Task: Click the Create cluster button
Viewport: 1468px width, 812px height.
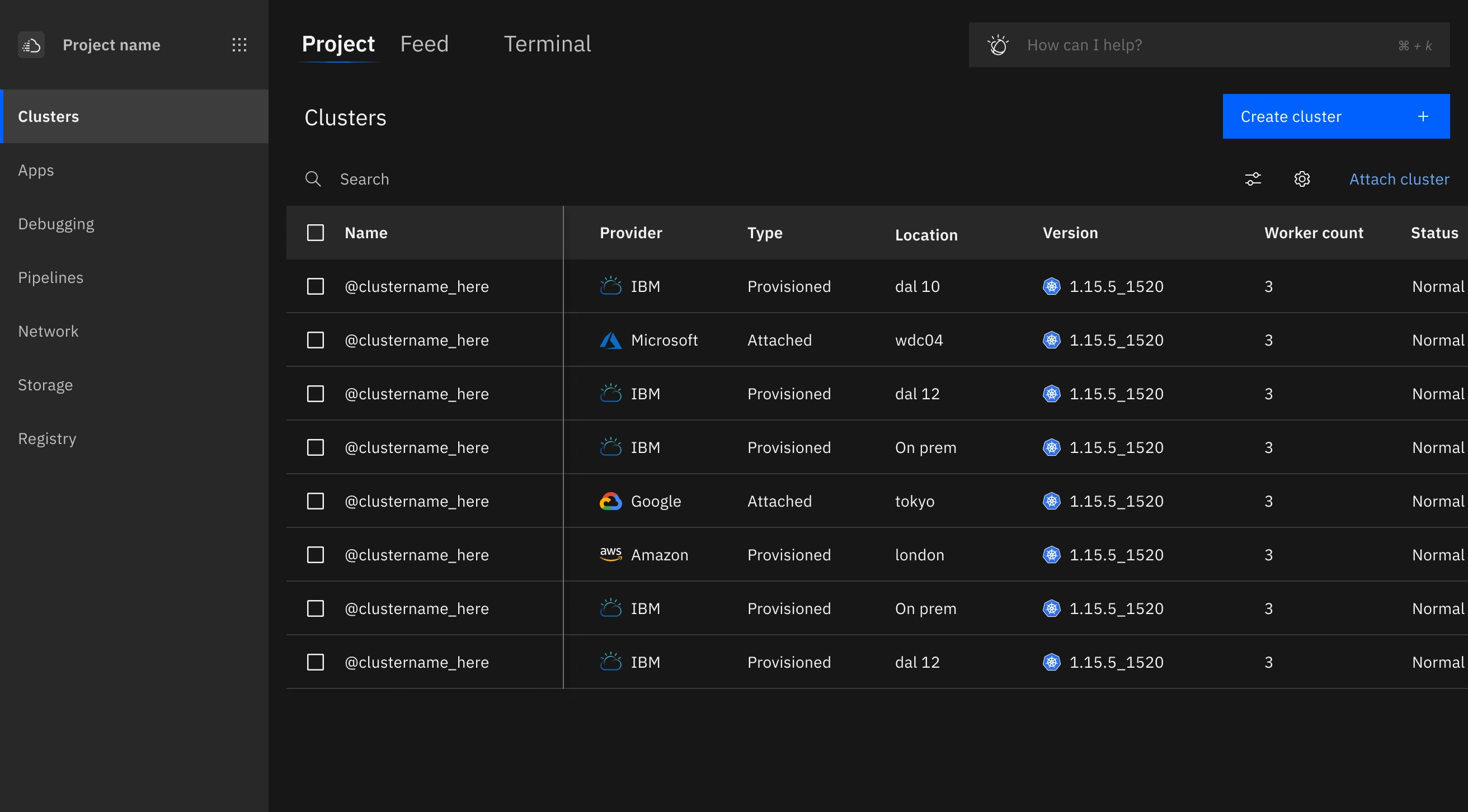Action: pos(1336,116)
